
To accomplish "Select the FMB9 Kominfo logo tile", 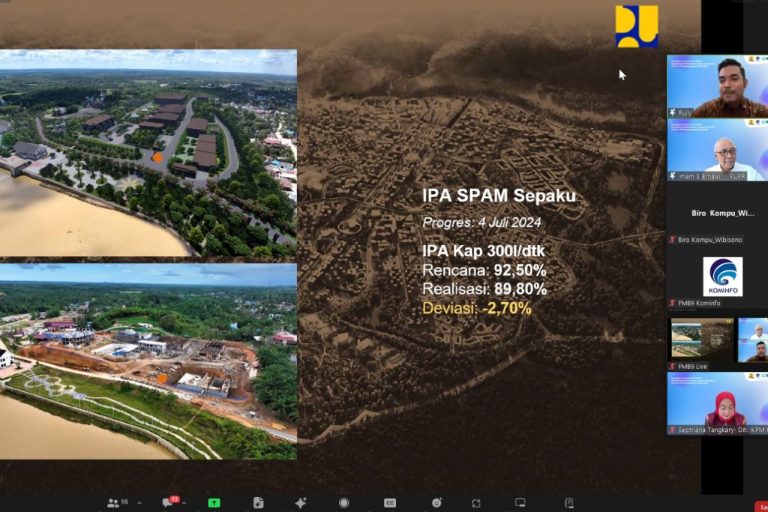I will click(x=716, y=277).
